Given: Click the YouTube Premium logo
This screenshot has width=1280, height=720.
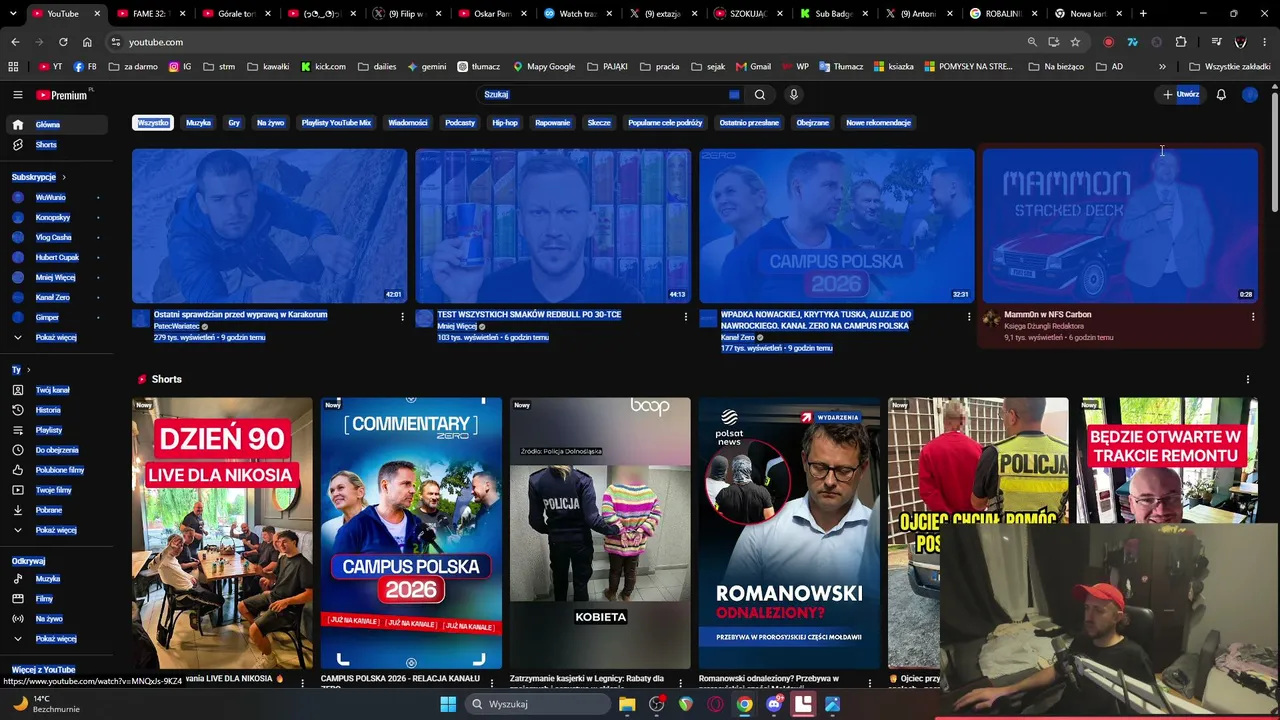Looking at the screenshot, I should point(62,95).
